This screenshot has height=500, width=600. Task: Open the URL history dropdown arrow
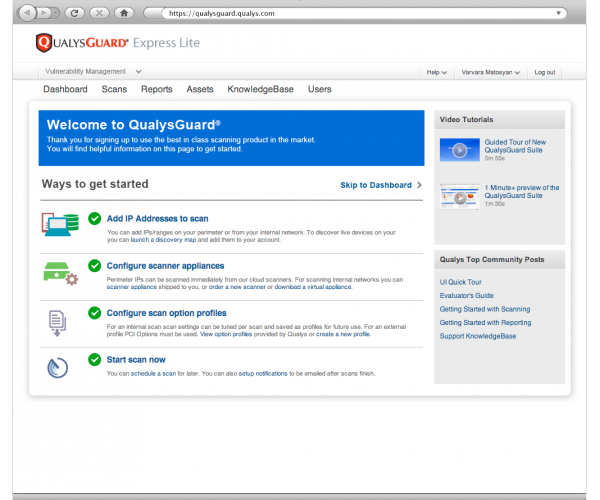tap(558, 13)
